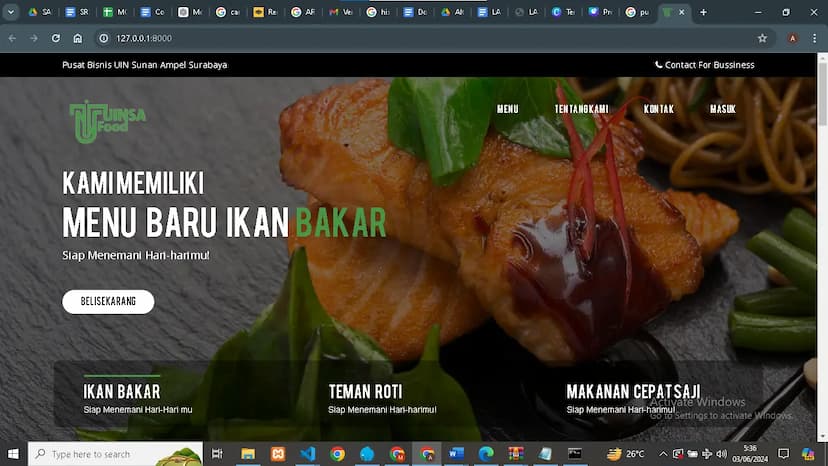Switch to the Google Drive tab labeled SA

[40, 12]
